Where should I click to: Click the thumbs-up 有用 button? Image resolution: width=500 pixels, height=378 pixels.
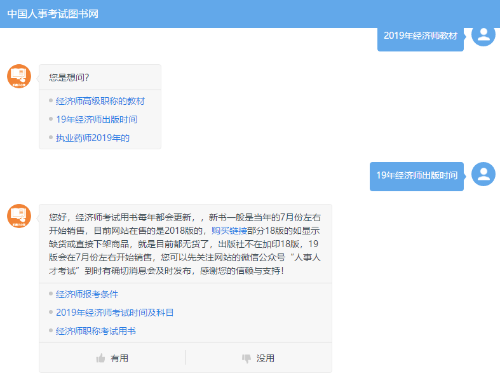click(x=112, y=358)
